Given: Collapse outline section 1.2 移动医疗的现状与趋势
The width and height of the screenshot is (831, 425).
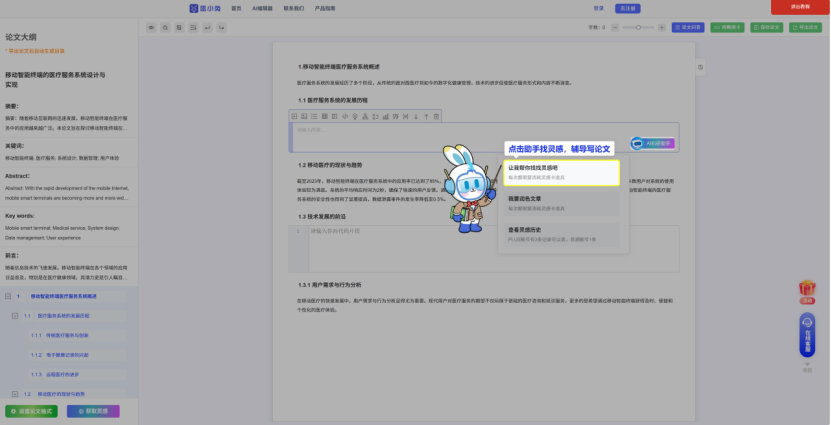Looking at the screenshot, I should coord(15,394).
